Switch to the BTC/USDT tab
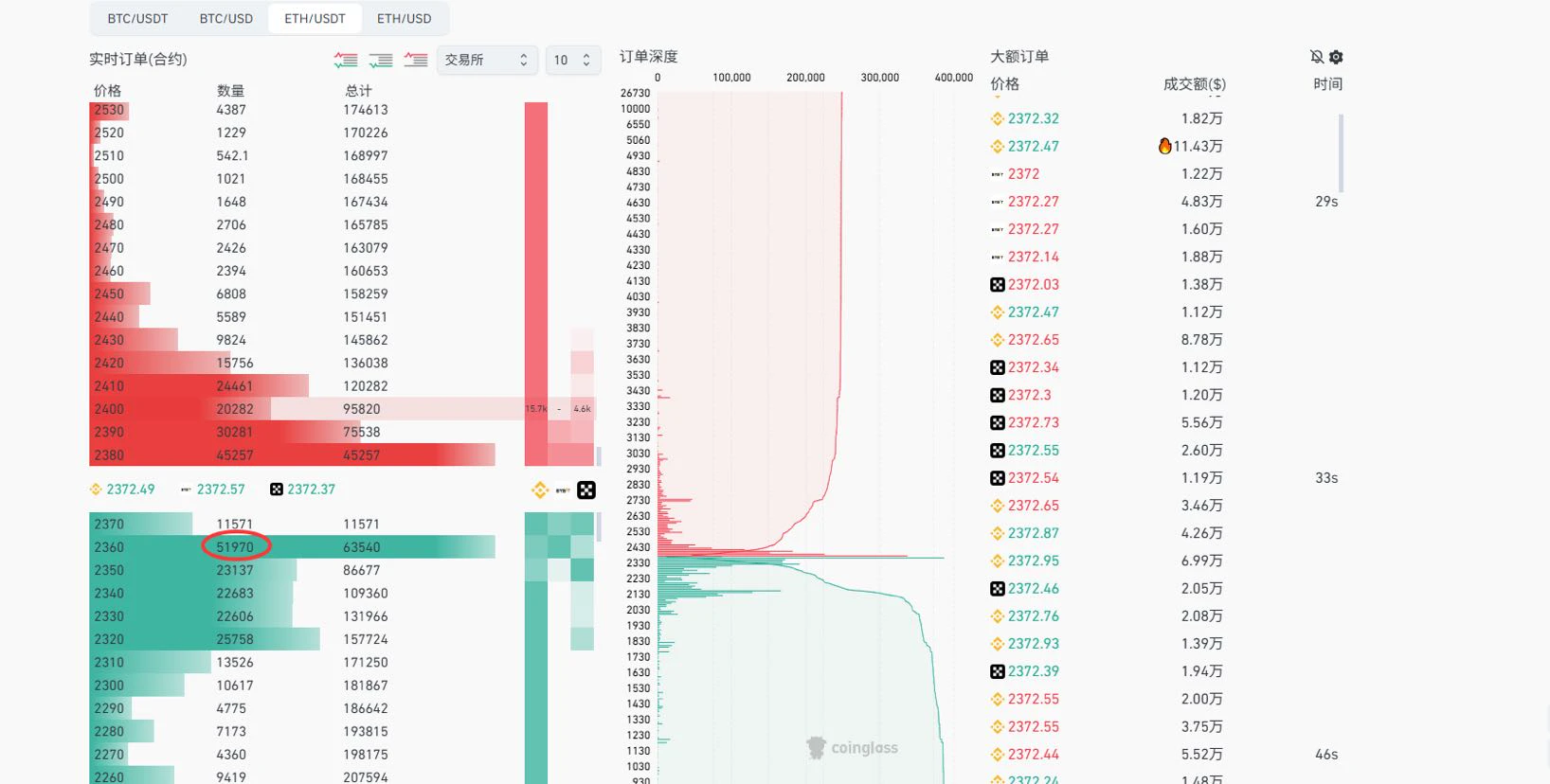Screen dimensions: 1550x784 point(137,18)
